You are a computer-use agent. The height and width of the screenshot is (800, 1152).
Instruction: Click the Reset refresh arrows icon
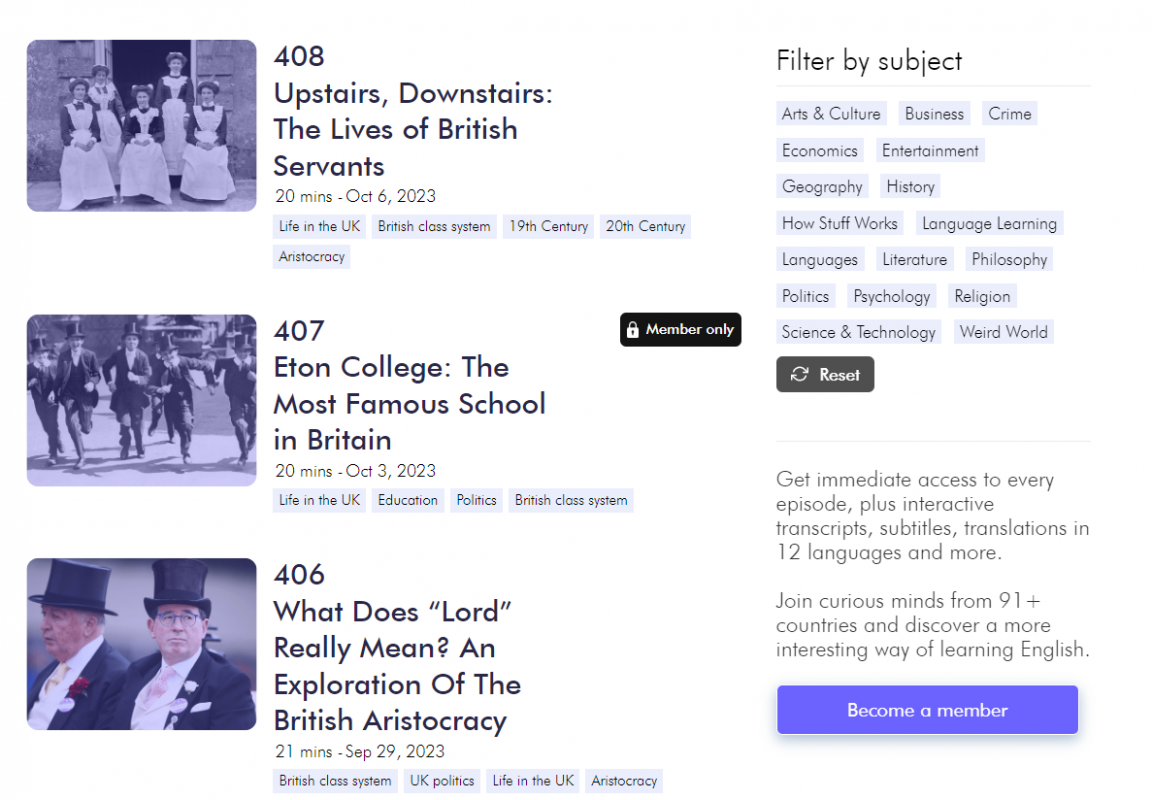click(x=799, y=375)
